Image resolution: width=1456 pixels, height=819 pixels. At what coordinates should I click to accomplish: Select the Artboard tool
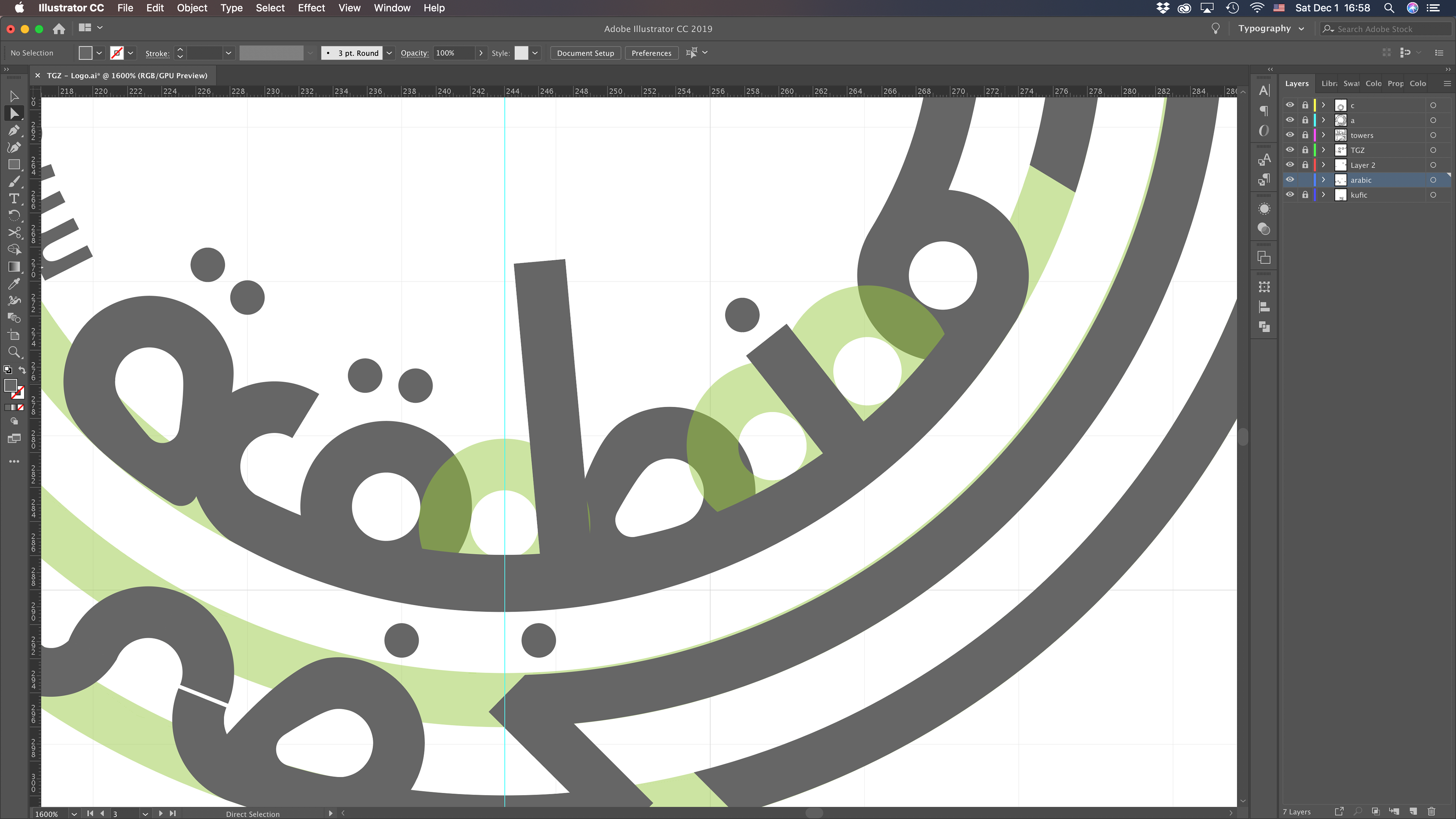point(14,335)
